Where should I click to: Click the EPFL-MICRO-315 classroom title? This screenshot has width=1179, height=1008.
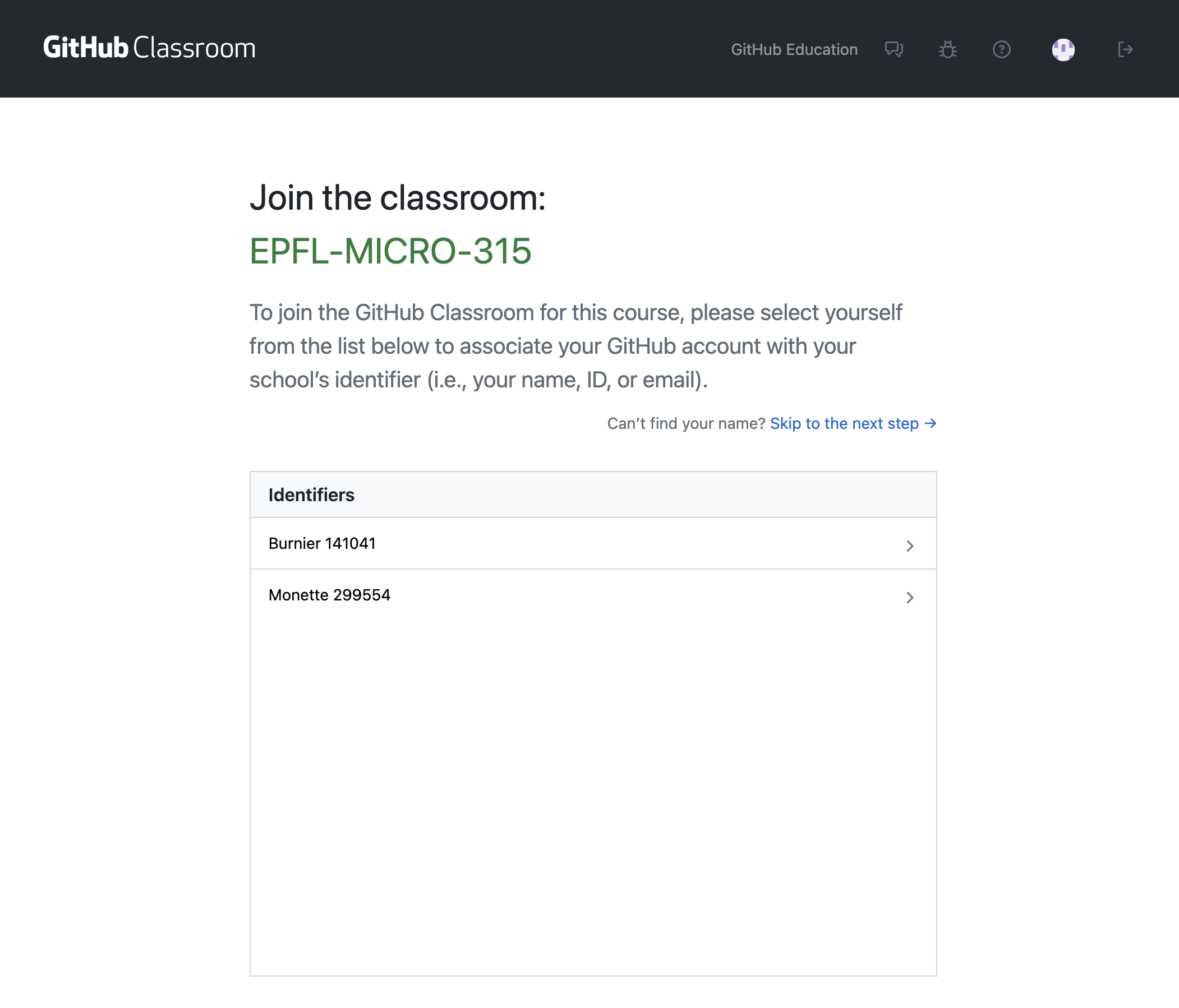(390, 251)
